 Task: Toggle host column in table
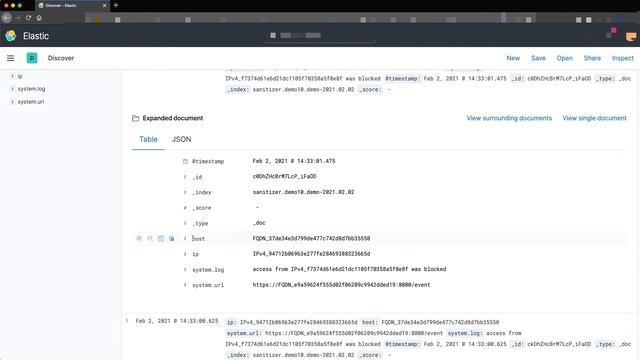click(x=161, y=238)
